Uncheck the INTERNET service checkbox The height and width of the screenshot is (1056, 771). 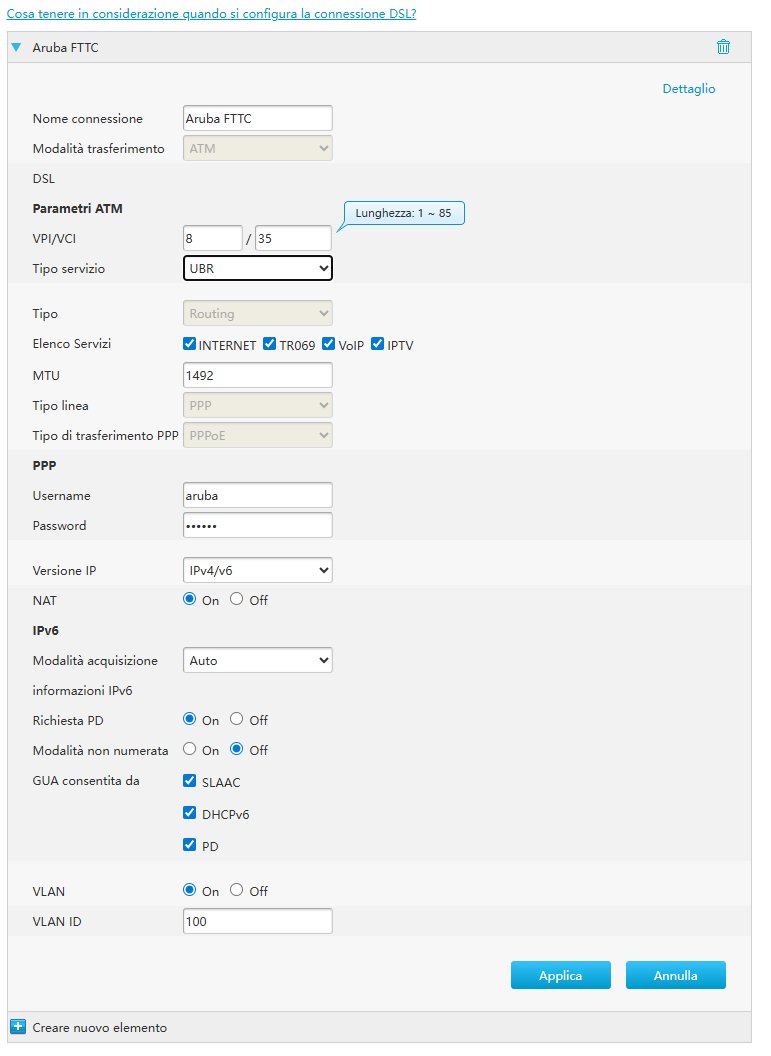tap(190, 344)
